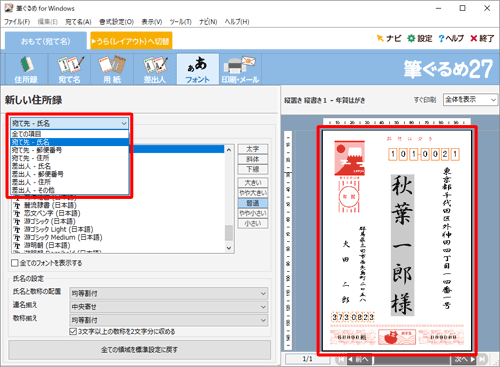
Task: Toggle 斜体 italic style
Action: pyautogui.click(x=253, y=159)
